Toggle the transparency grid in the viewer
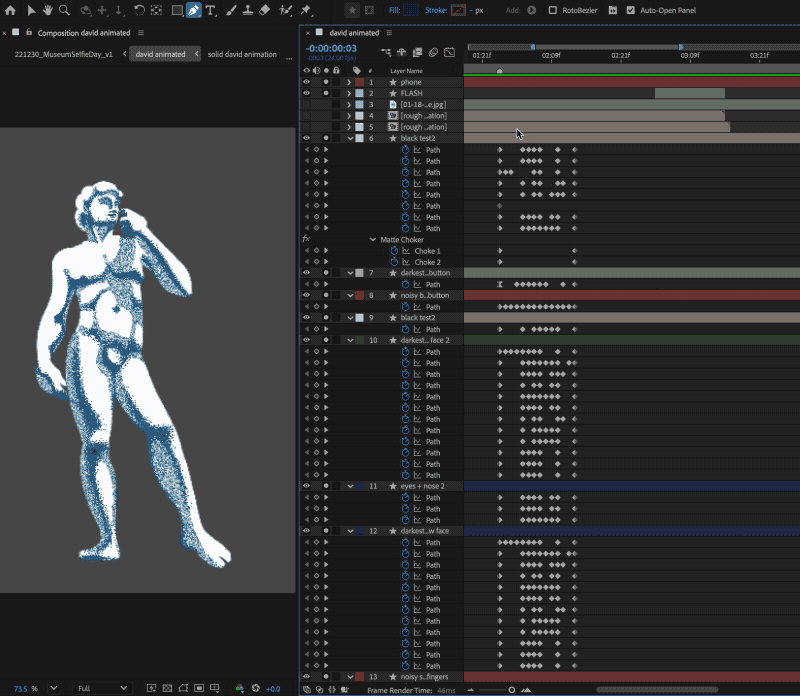Screen dimensions: 800x696 (167, 688)
